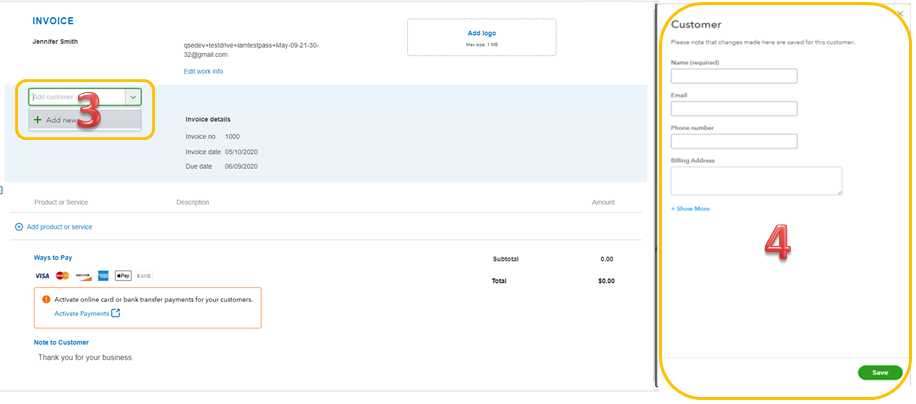The image size is (916, 404).
Task: Click the Add customer input field
Action: click(x=78, y=97)
